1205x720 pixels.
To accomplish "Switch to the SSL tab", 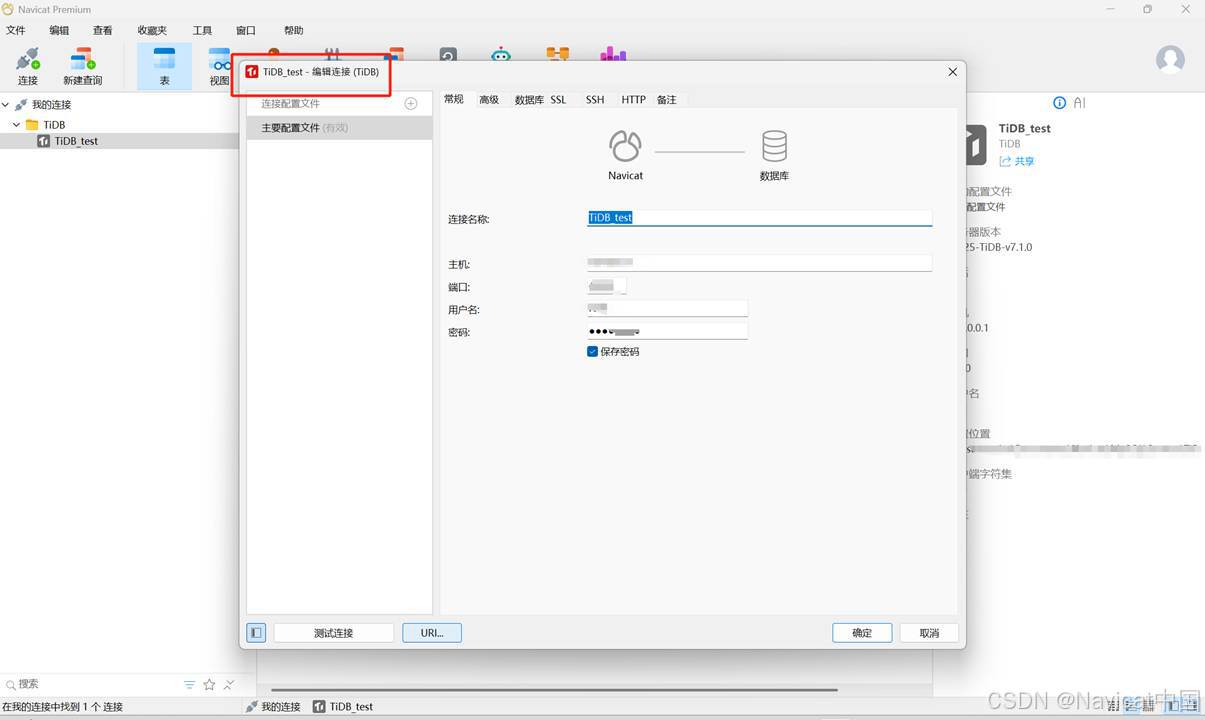I will [558, 100].
